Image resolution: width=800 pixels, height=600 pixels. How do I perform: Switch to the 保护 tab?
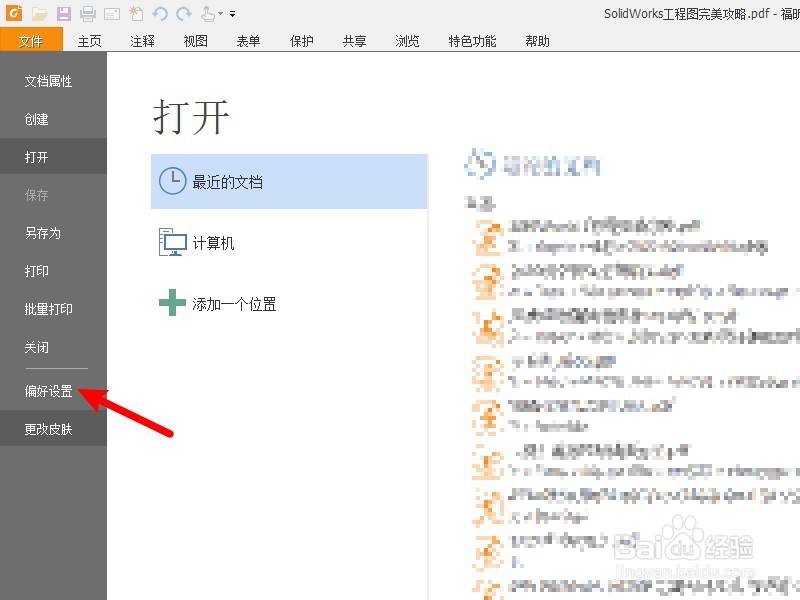point(302,41)
